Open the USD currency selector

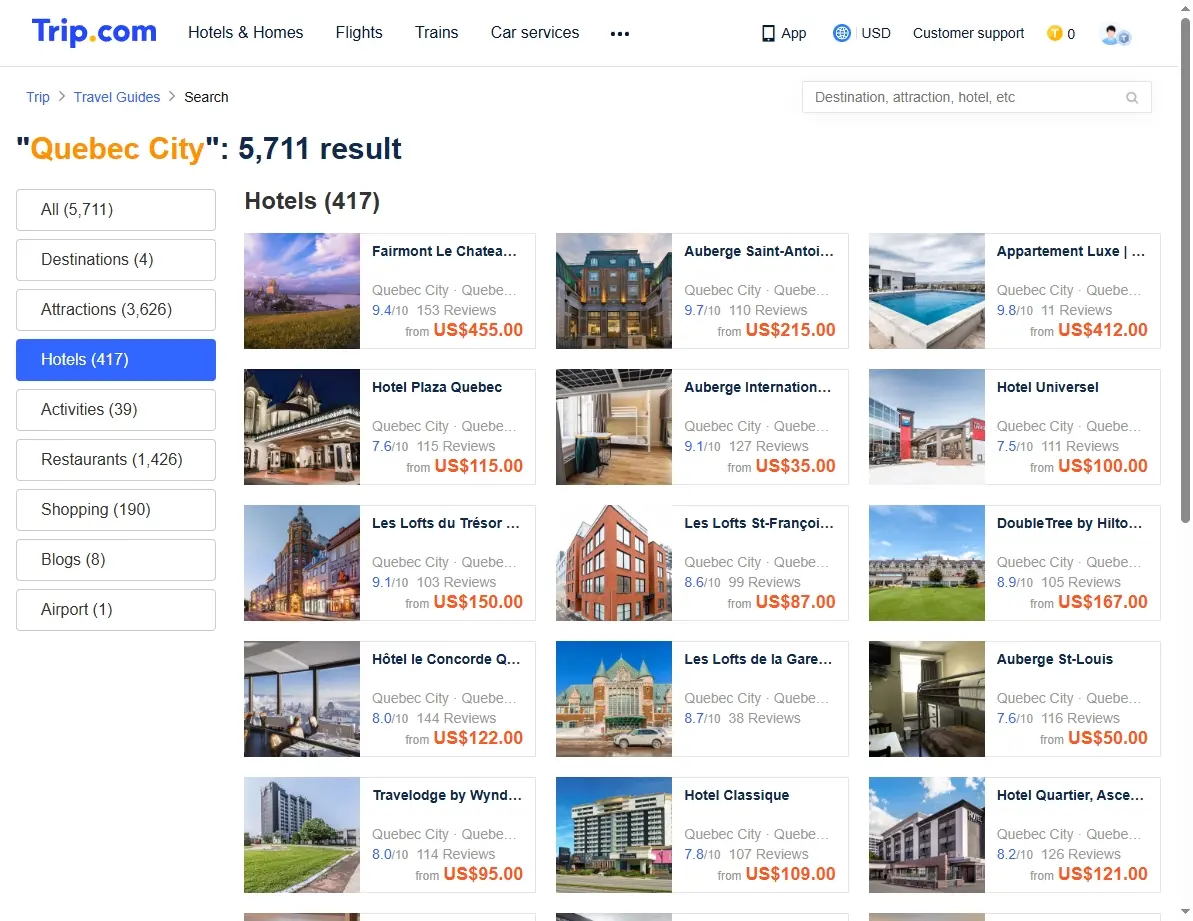point(876,33)
